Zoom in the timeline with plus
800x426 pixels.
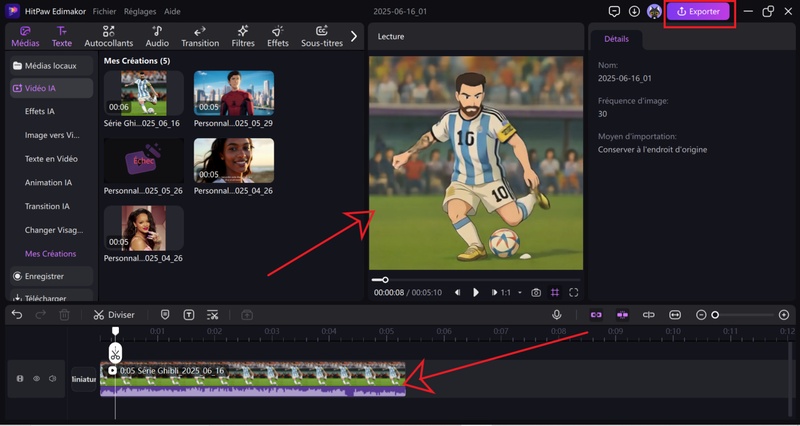[784, 315]
